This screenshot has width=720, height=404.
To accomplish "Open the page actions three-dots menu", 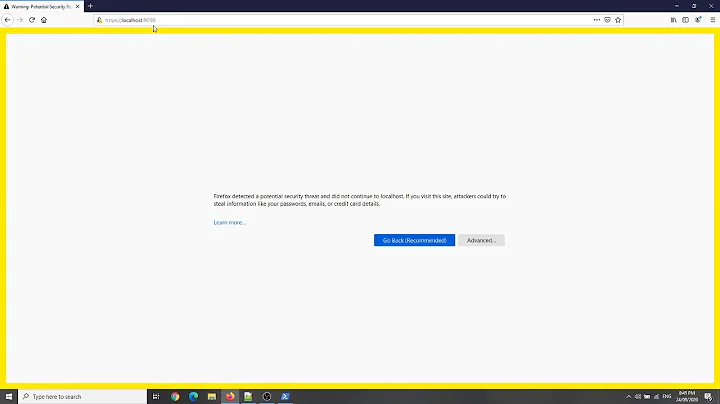I will point(596,20).
